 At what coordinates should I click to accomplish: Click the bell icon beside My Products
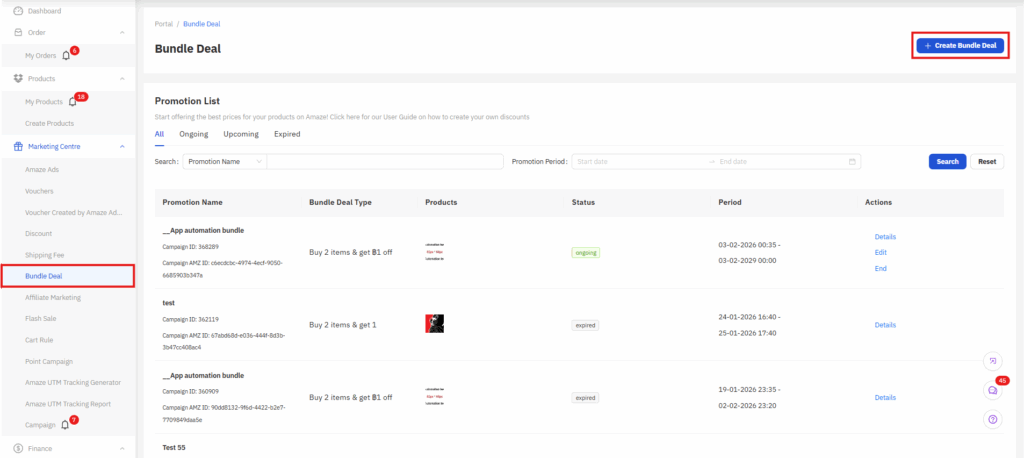pos(72,102)
